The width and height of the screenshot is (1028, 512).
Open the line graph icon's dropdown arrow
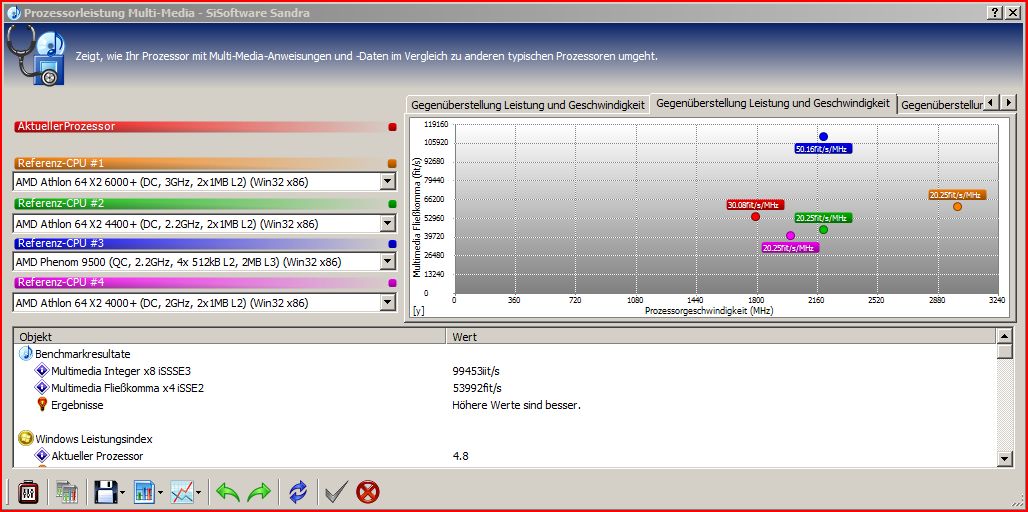click(198, 492)
